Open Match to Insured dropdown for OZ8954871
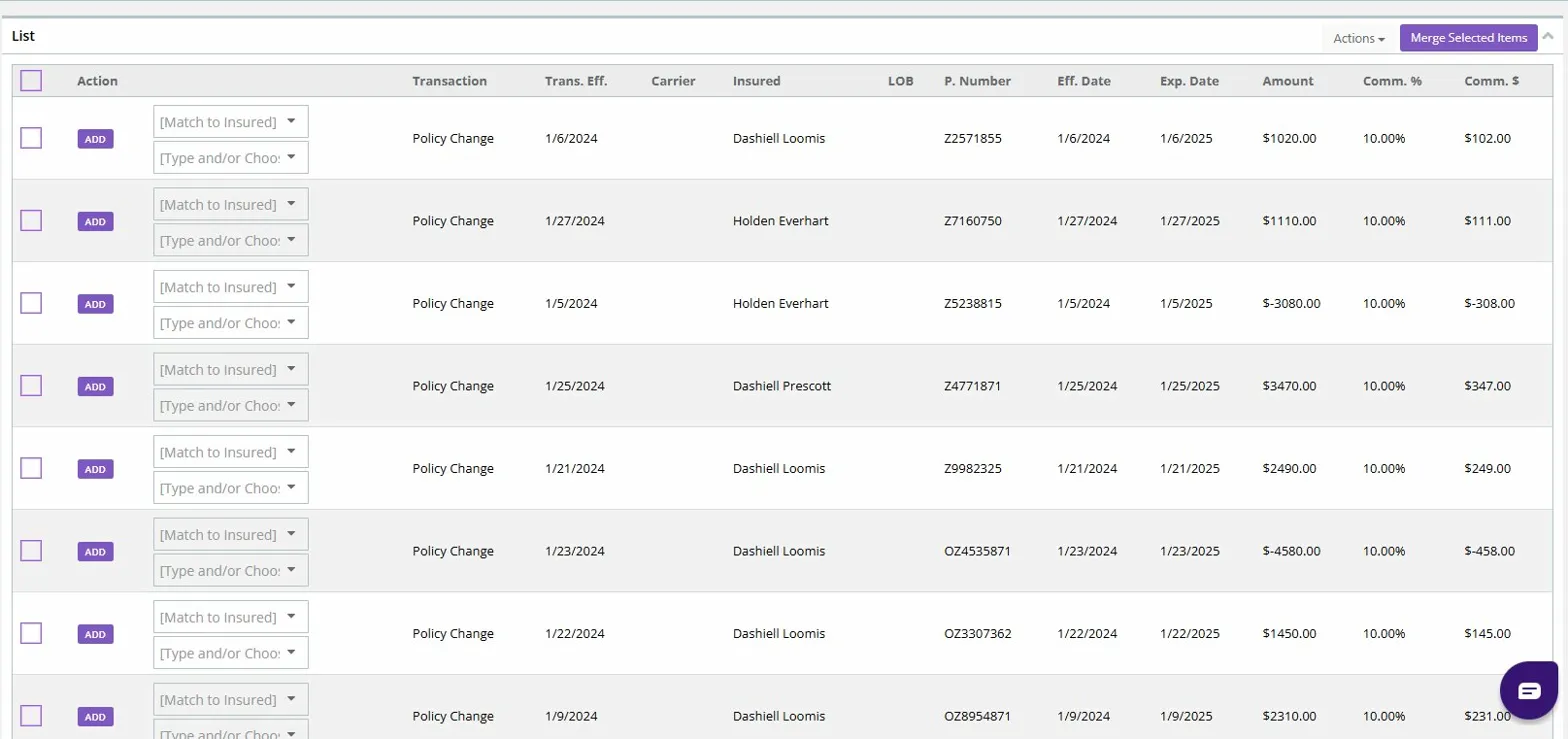The width and height of the screenshot is (1568, 739). coord(231,699)
